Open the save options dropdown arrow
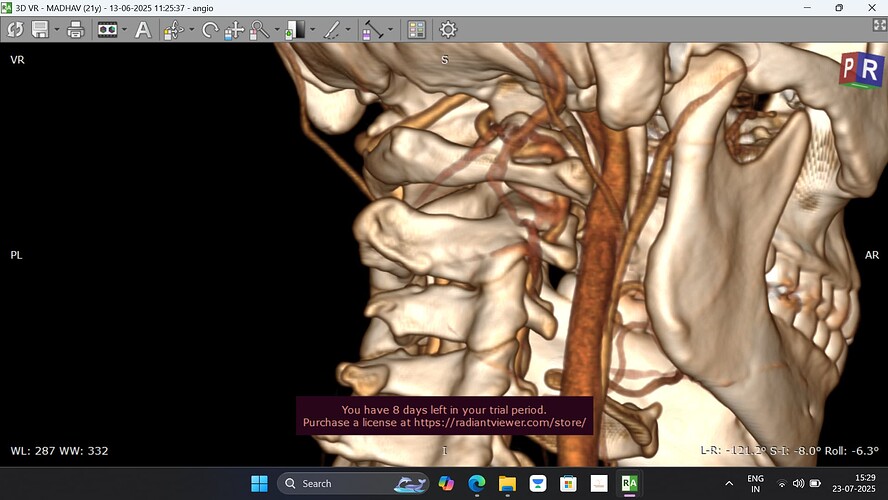Viewport: 888px width, 500px height. pos(57,29)
